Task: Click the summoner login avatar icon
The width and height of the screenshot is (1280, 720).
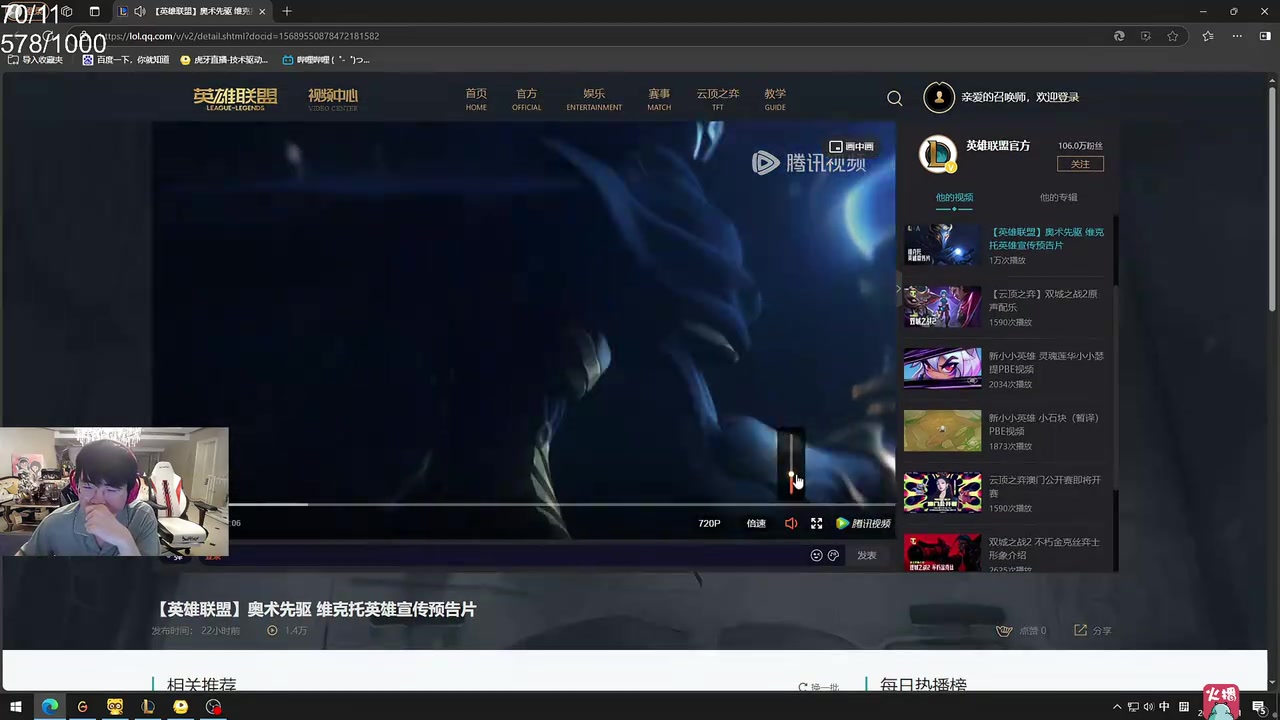Action: (x=938, y=97)
